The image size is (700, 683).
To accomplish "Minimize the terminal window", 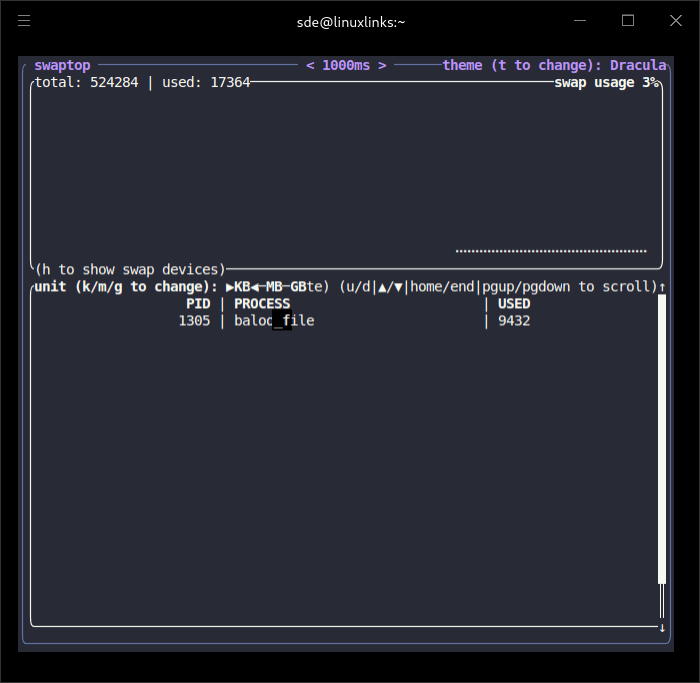I will [x=580, y=21].
